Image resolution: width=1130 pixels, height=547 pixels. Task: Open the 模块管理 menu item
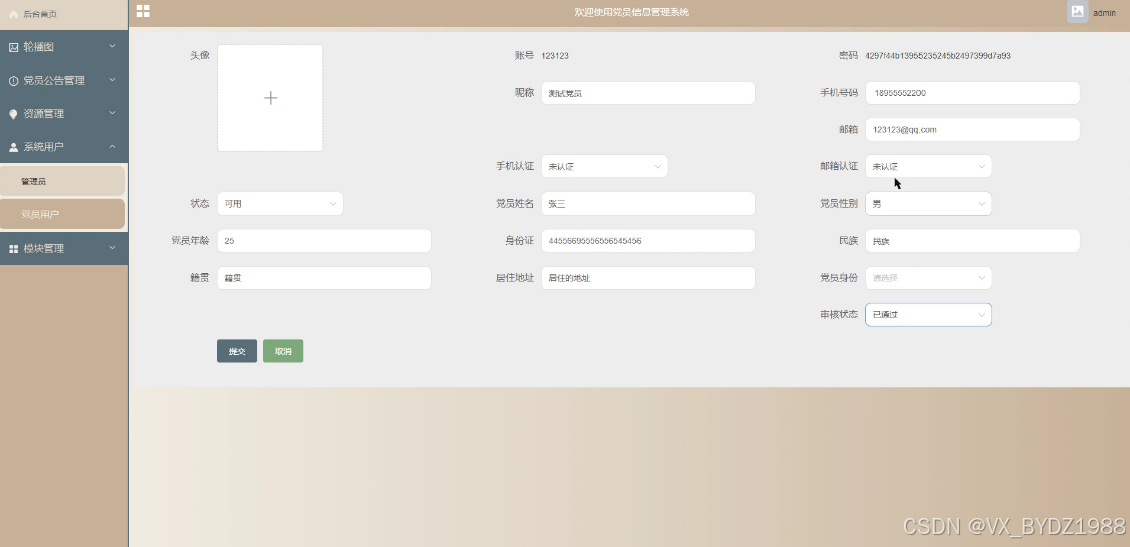[64, 249]
